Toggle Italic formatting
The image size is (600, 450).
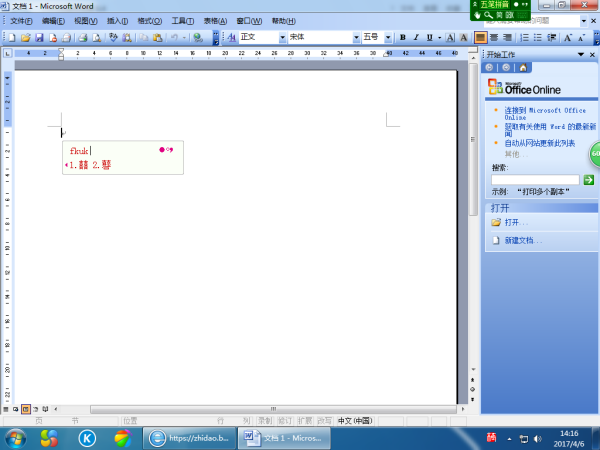tap(416, 38)
